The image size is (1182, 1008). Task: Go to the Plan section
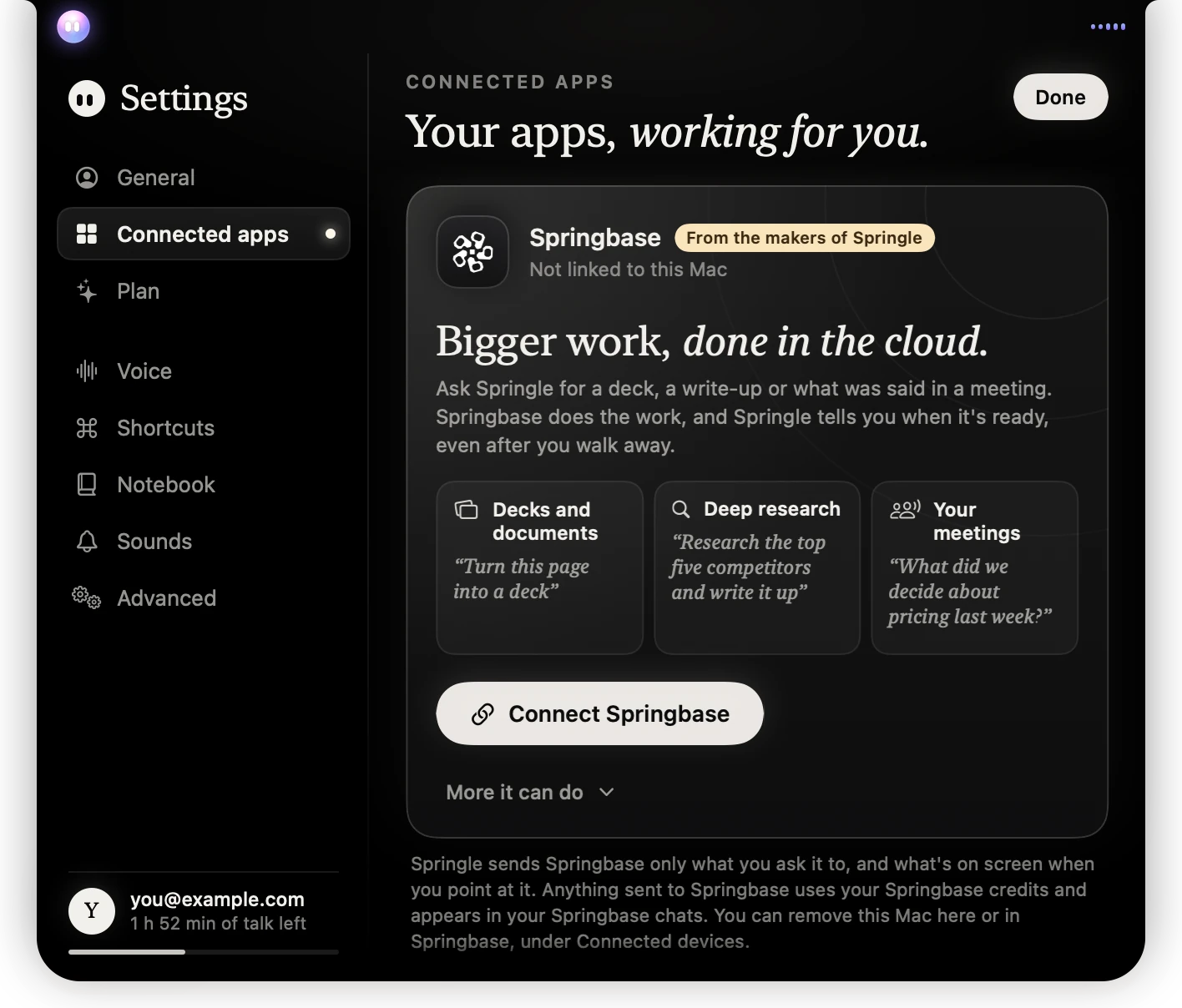click(204, 291)
